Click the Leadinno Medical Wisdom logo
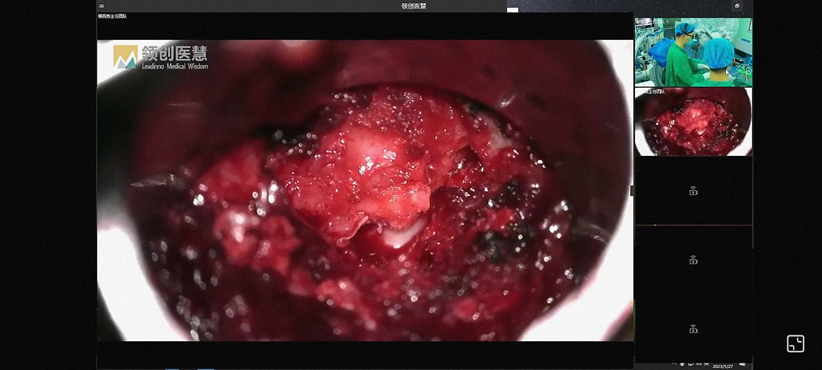The width and height of the screenshot is (822, 370). coord(160,57)
